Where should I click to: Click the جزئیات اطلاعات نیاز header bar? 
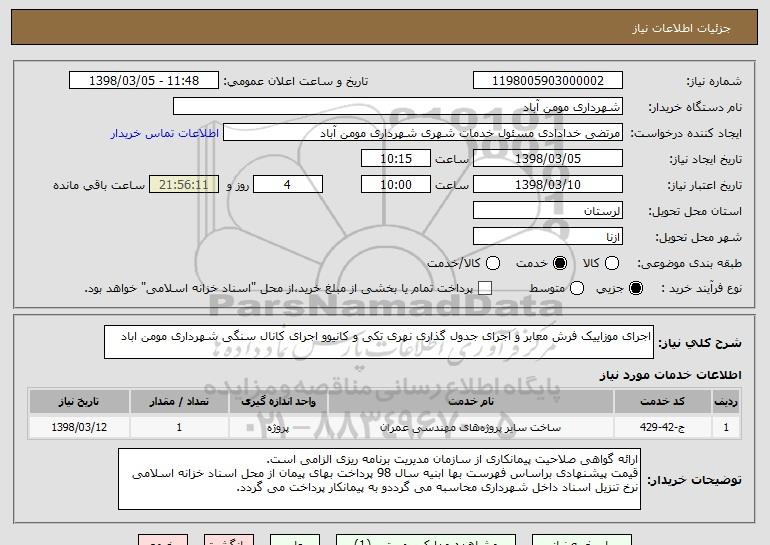(x=385, y=27)
